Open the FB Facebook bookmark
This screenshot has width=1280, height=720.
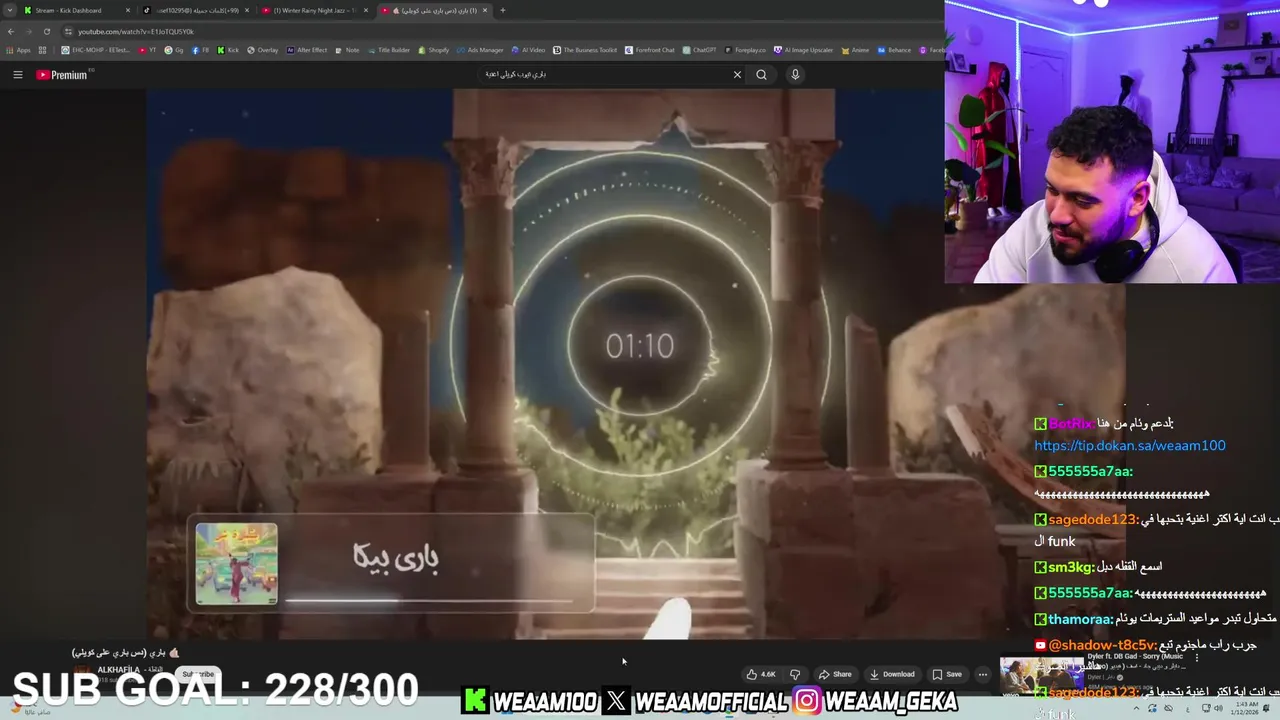coord(201,50)
